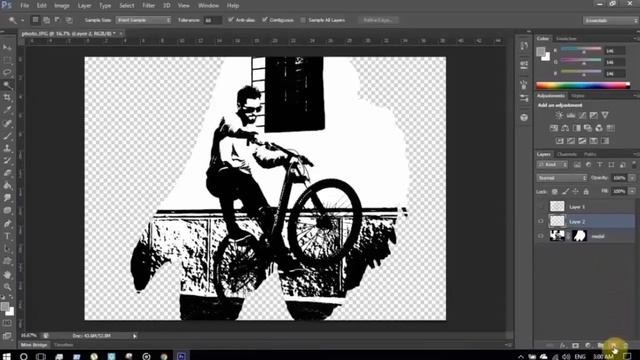This screenshot has height=360, width=640.
Task: Switch to the Swatches tab
Action: pyautogui.click(x=567, y=38)
